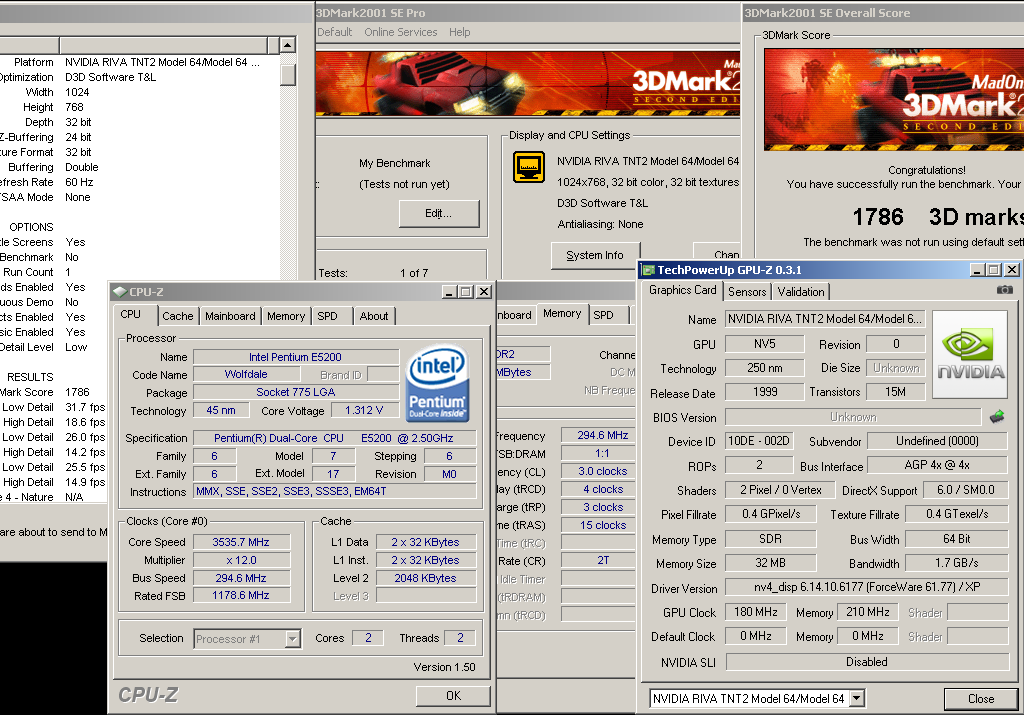Click the Multiplier x 12.0 value
Screen dimensions: 1024x715
pyautogui.click(x=241, y=560)
